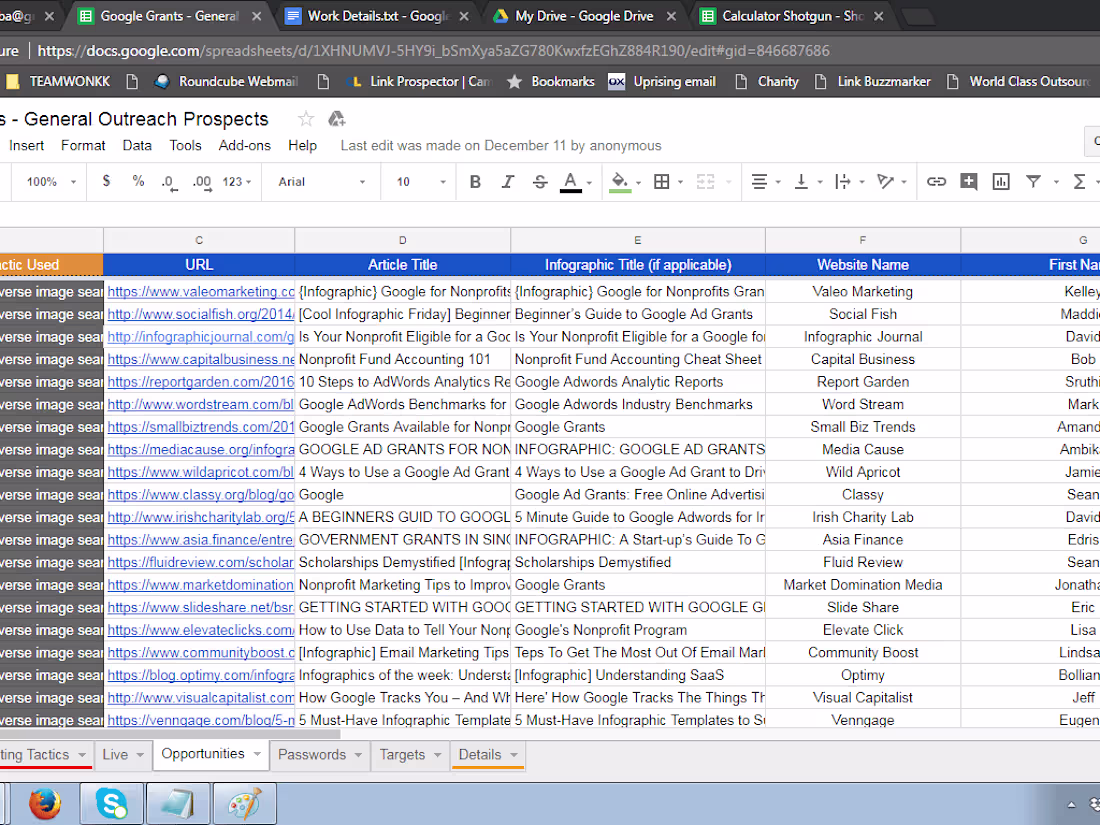Star the spreadsheet next to its title
This screenshot has height=825, width=1100.
click(306, 118)
